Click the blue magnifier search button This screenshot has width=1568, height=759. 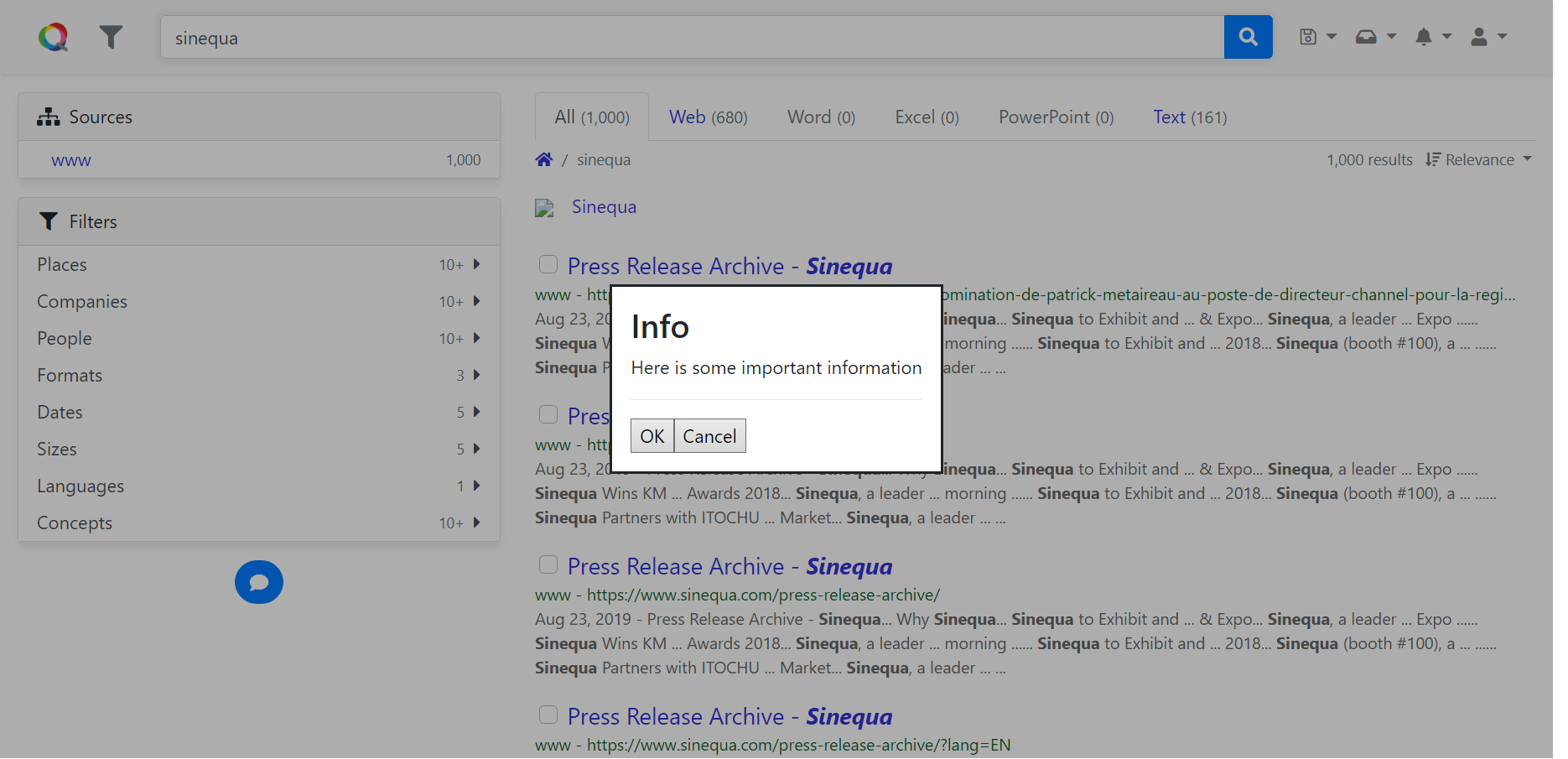point(1248,37)
